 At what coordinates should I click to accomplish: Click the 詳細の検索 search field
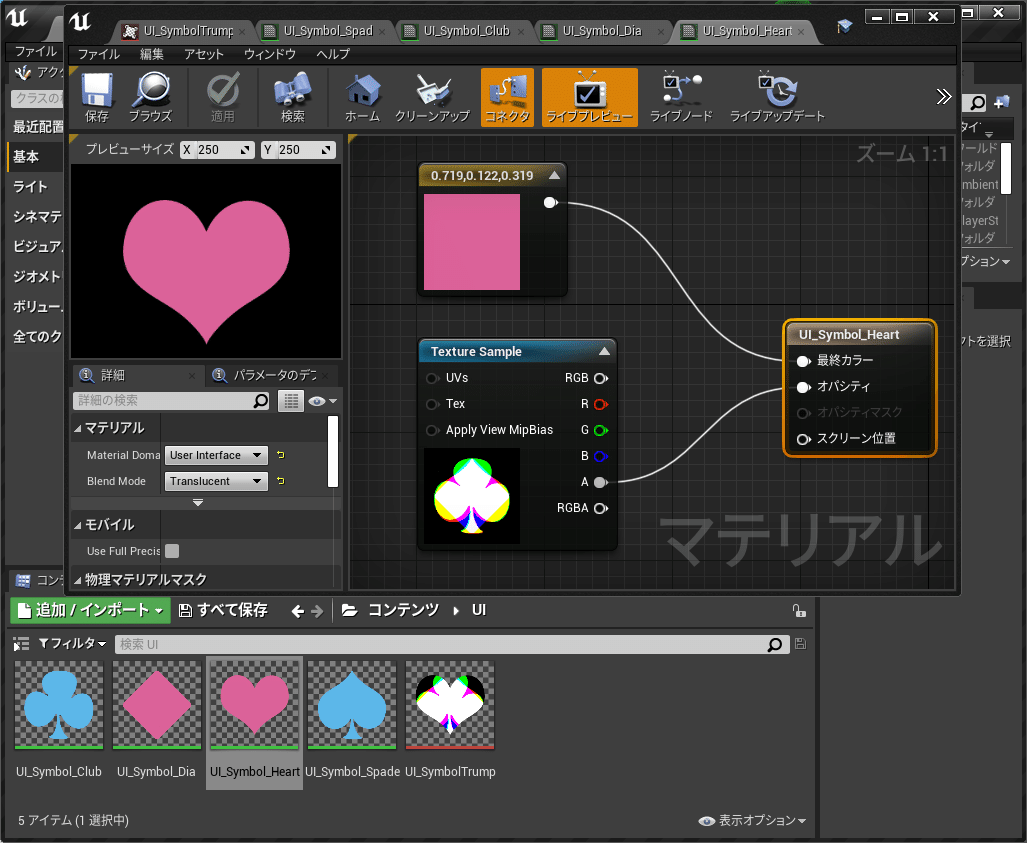(172, 400)
